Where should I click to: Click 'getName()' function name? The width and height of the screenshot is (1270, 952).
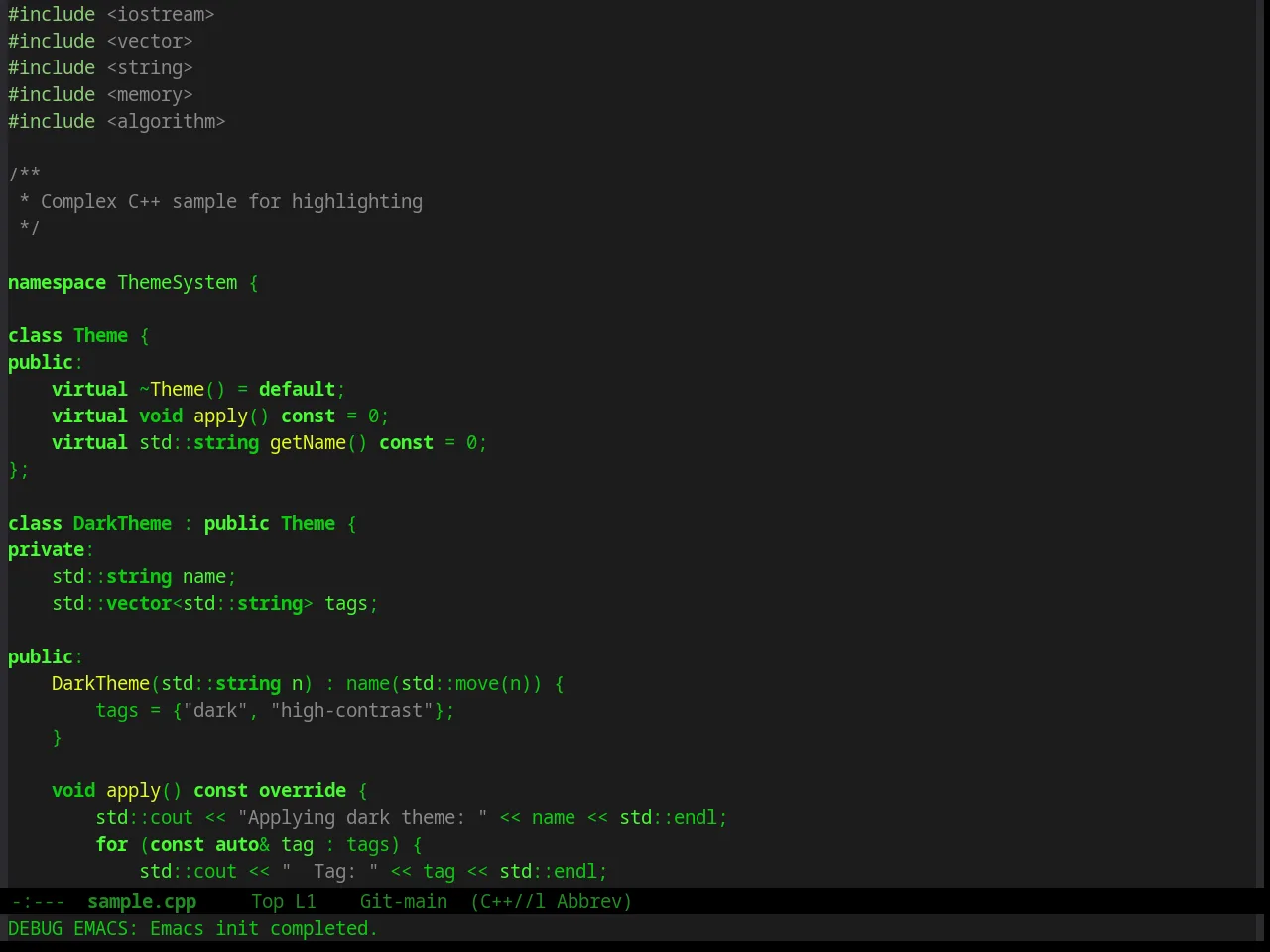[x=318, y=442]
